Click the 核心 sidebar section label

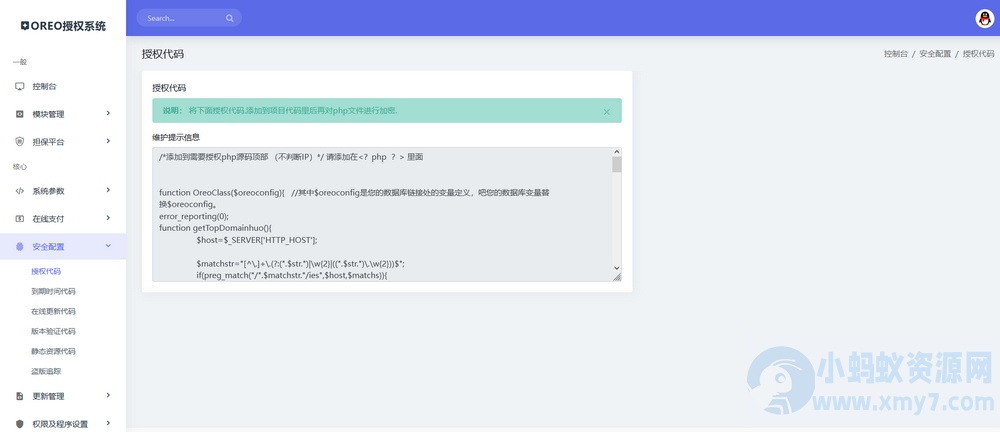pos(20,167)
